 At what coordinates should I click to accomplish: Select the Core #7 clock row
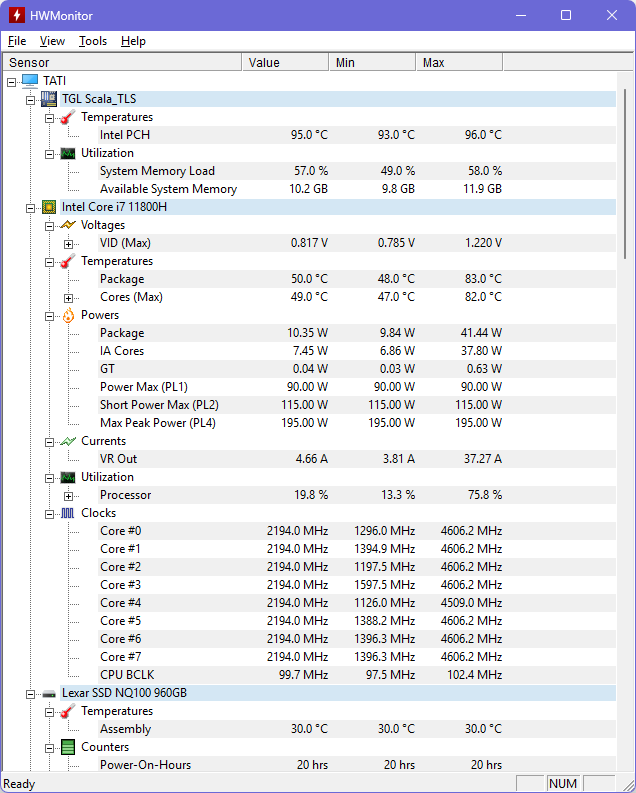357,657
